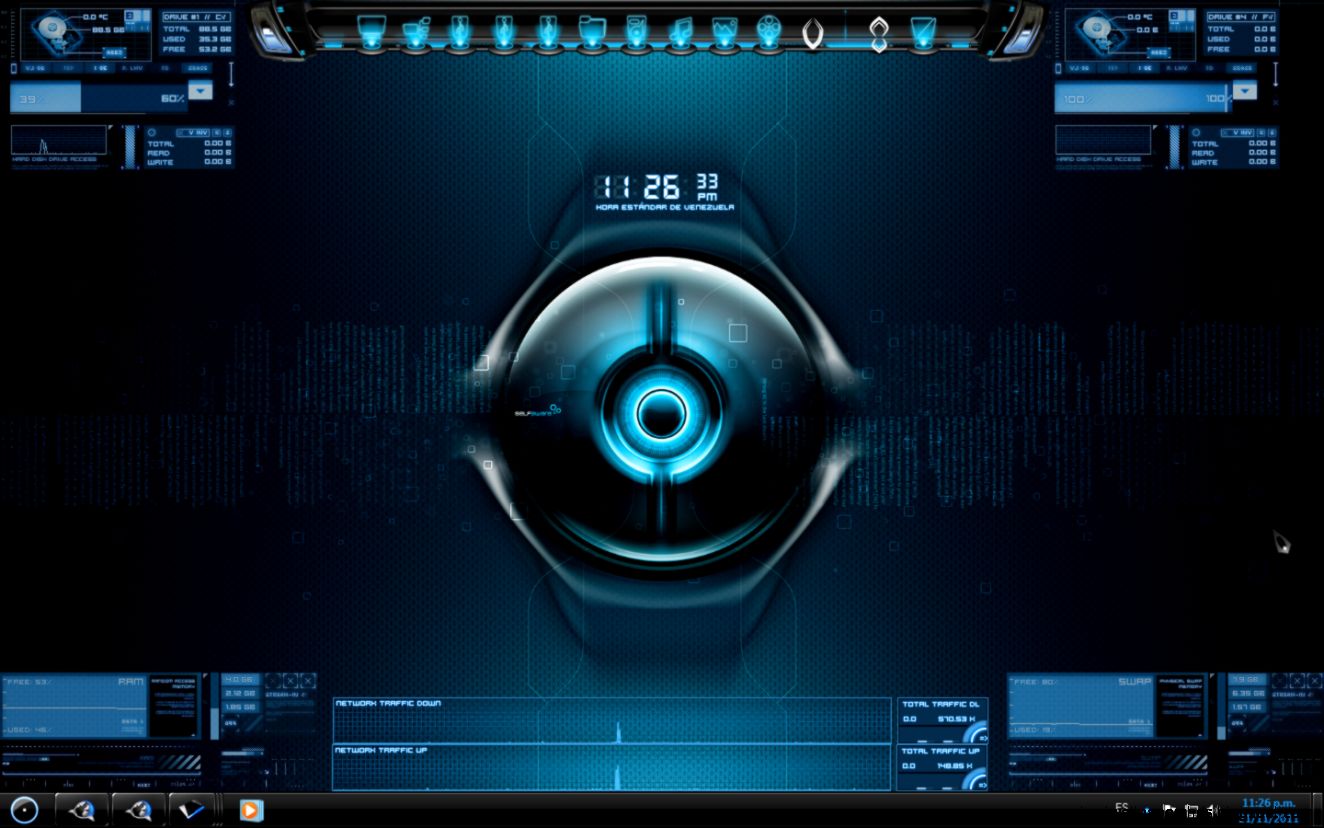Open the recycle bin icon at the dock's right
This screenshot has height=828, width=1324.
click(920, 32)
